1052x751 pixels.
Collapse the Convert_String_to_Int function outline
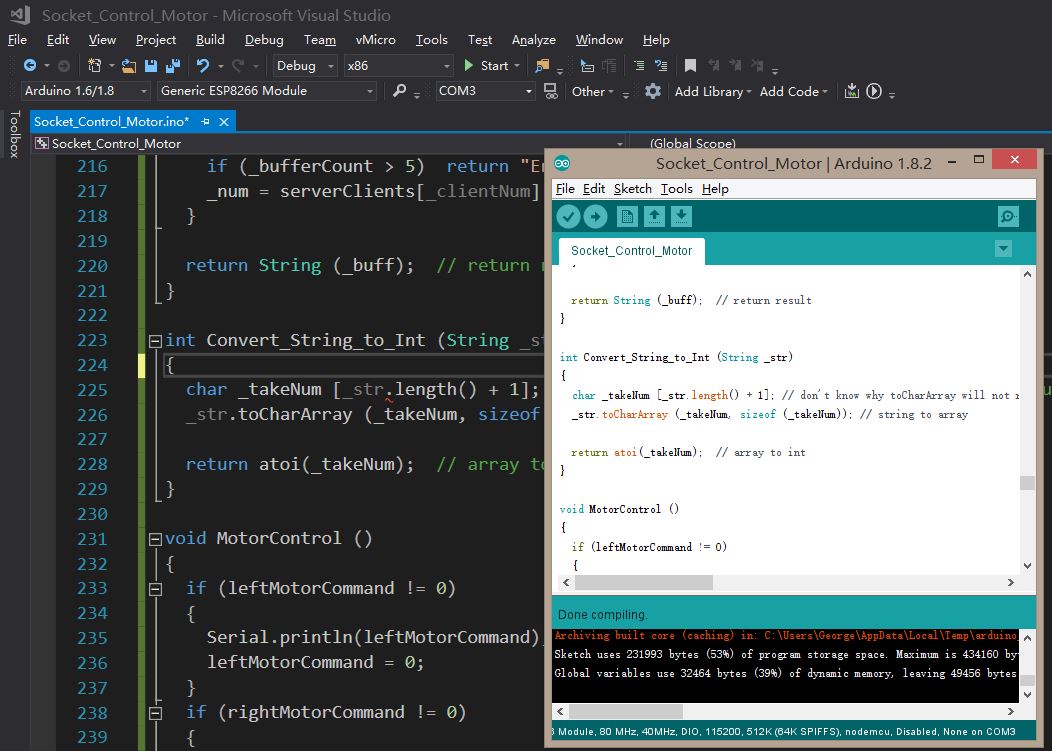(155, 341)
